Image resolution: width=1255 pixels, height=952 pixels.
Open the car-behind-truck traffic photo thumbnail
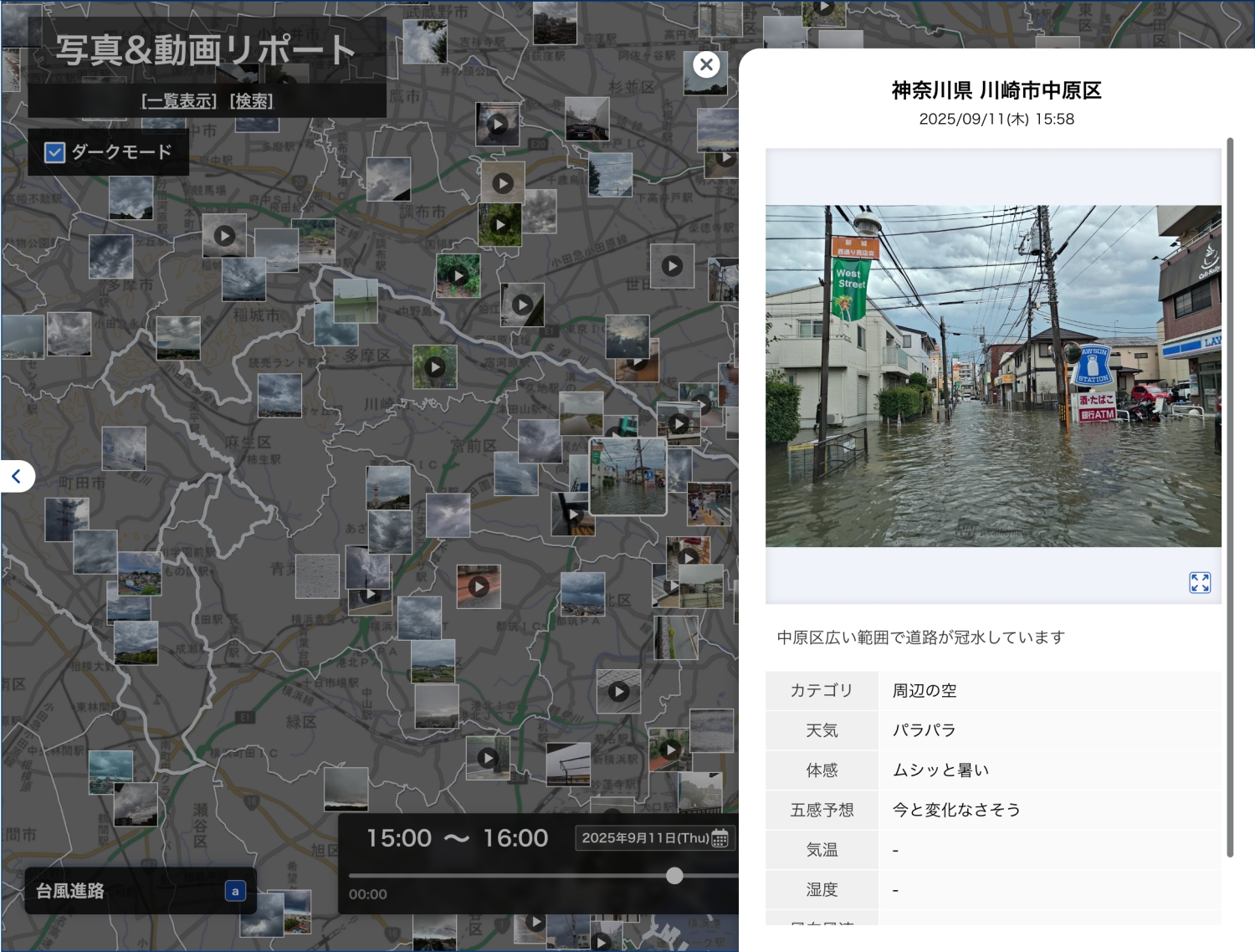click(x=587, y=119)
